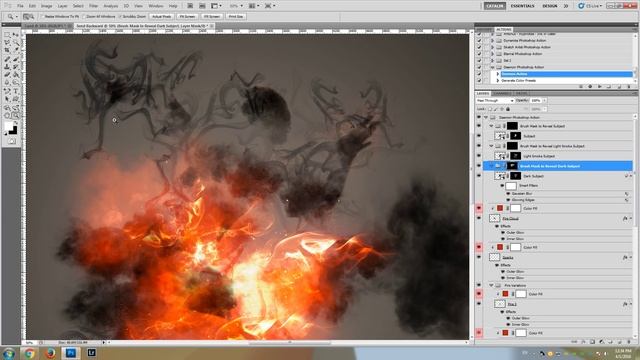Open Lightroom from the taskbar

[91, 353]
